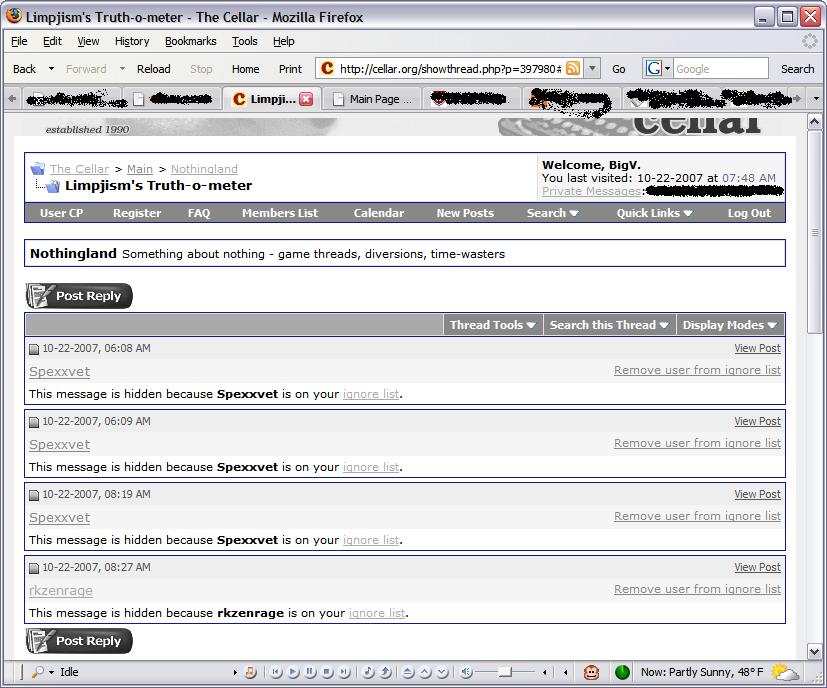Click the eject-style player button in status bar
Viewport: 827px width, 688px height.
coord(408,672)
